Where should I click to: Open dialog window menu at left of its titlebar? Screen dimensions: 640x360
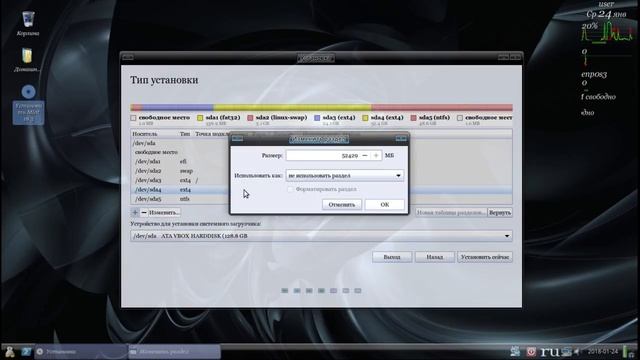238,139
